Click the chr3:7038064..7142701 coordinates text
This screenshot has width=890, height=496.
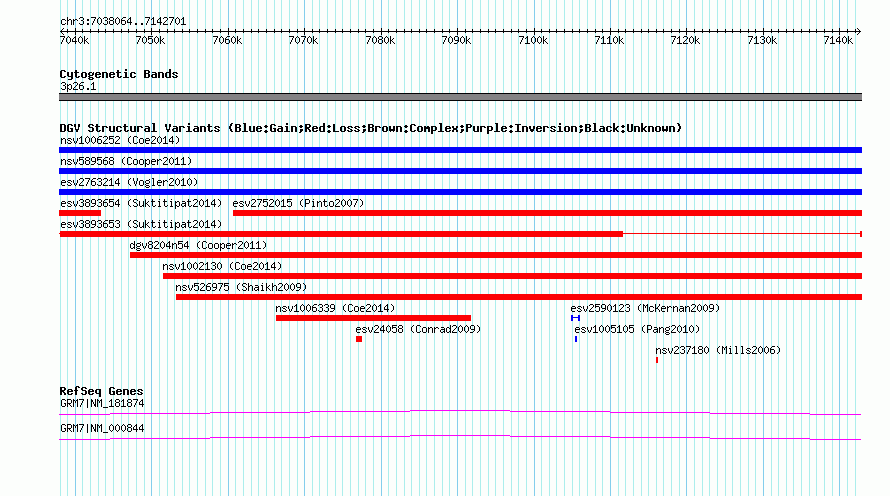(x=123, y=22)
